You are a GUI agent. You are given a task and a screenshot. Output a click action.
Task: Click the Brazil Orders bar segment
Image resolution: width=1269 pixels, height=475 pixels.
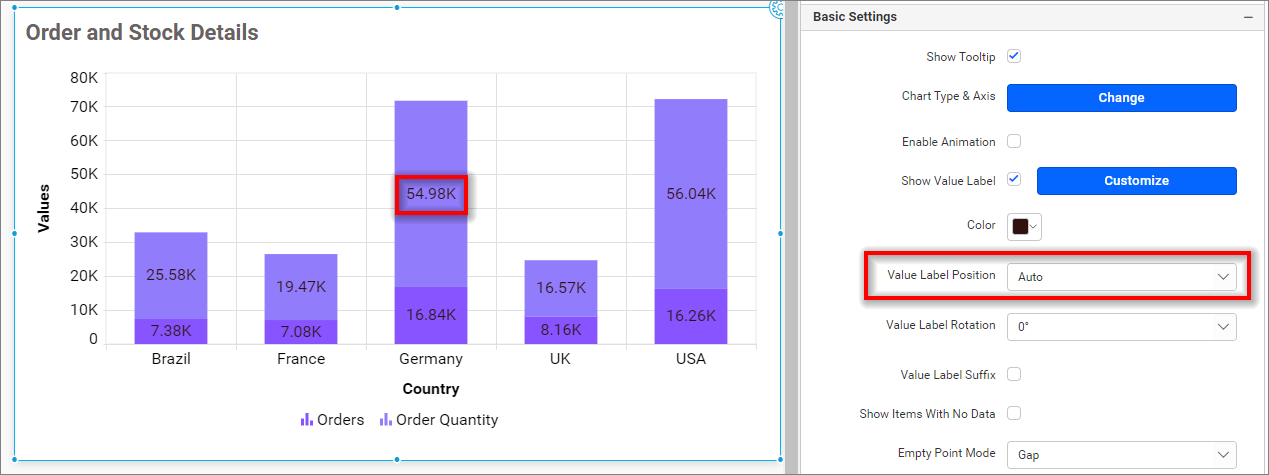(x=171, y=331)
